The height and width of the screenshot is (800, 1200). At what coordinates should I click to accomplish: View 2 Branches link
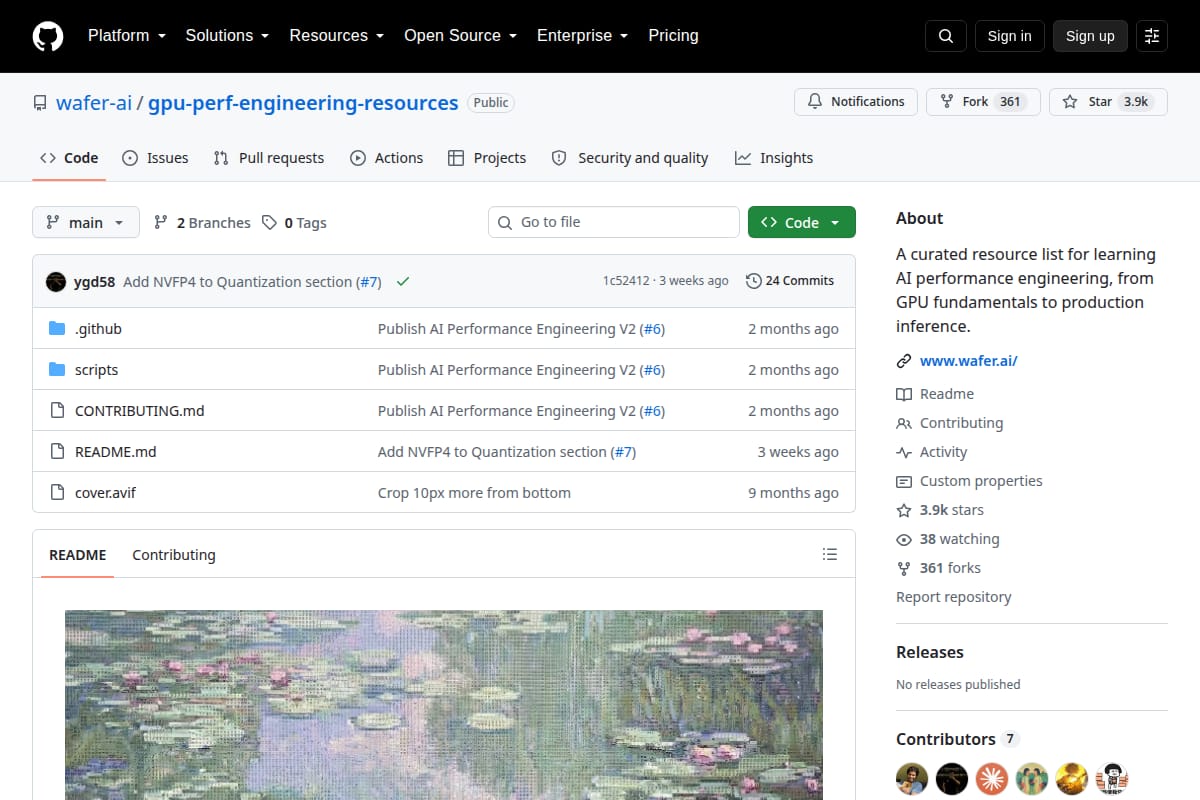202,223
